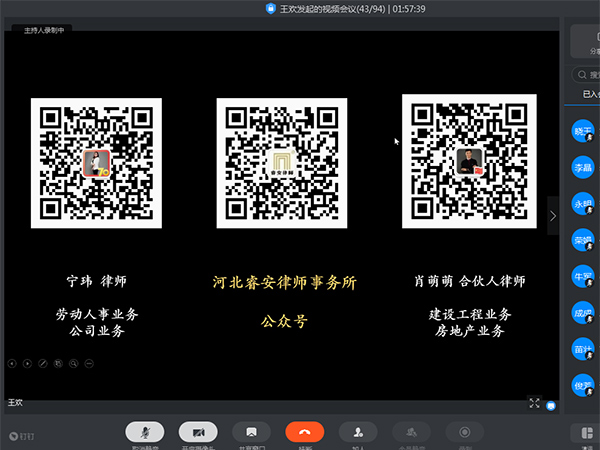Open the share window option

point(251,431)
